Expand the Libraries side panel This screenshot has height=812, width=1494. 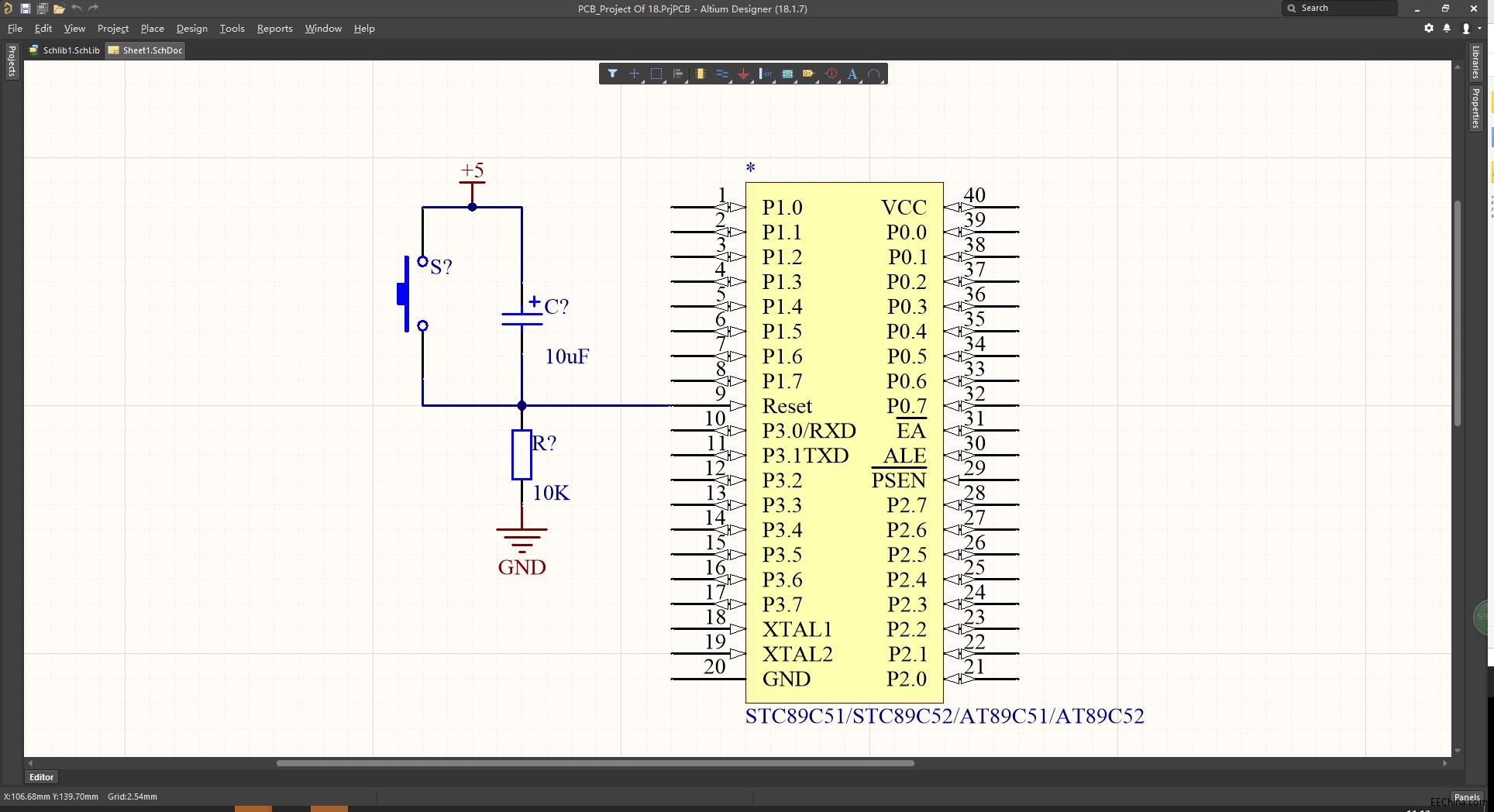click(x=1475, y=62)
